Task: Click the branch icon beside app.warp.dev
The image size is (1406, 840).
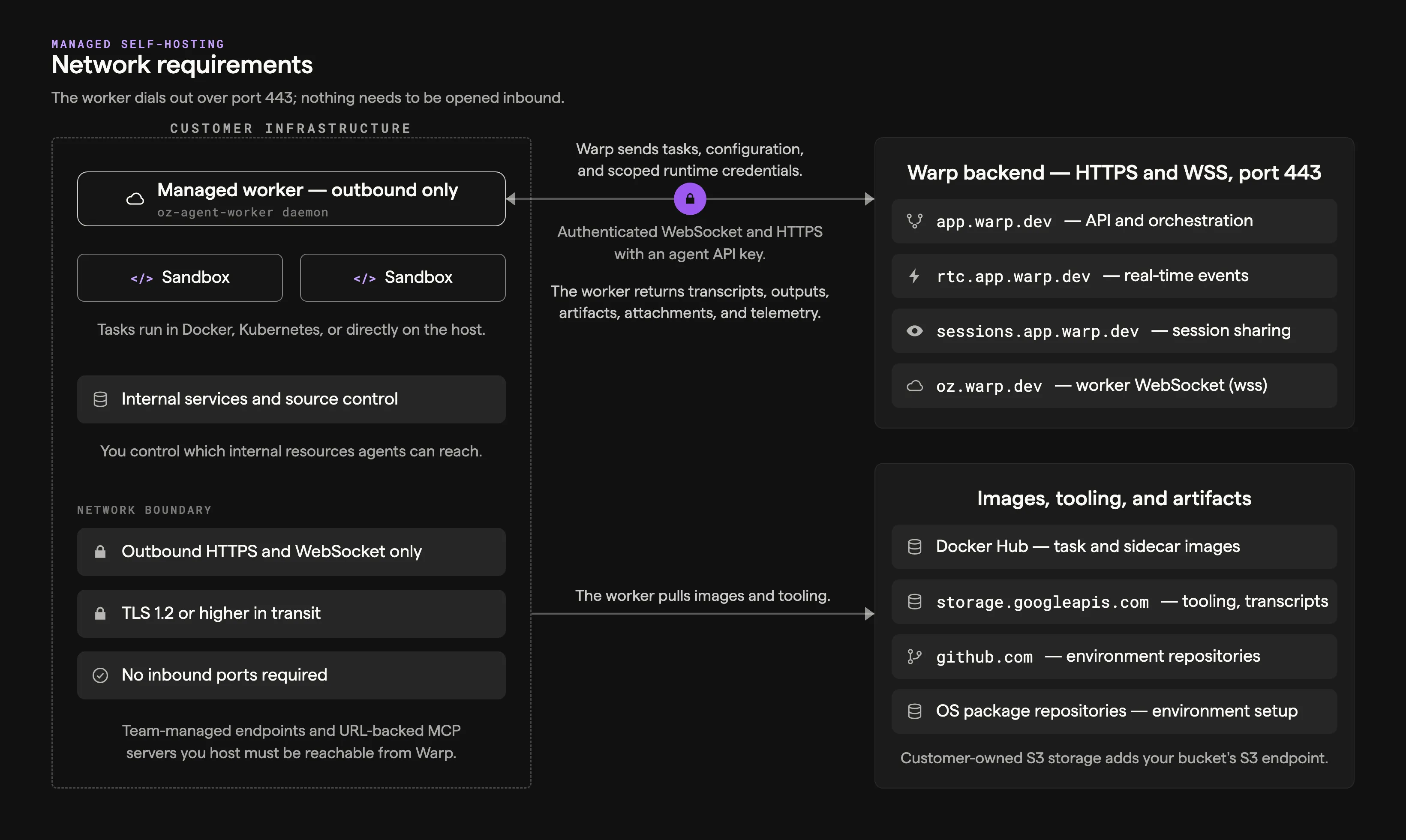Action: pos(914,221)
